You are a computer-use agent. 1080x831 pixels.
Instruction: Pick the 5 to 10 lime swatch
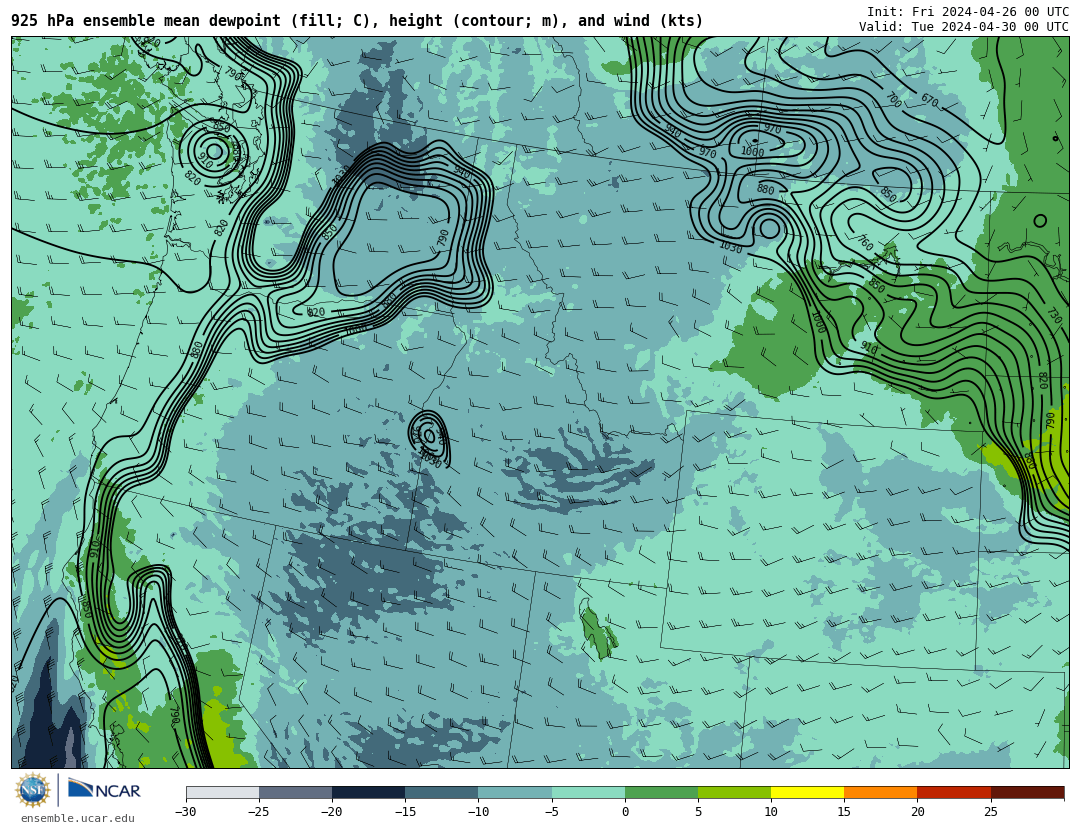tap(734, 792)
